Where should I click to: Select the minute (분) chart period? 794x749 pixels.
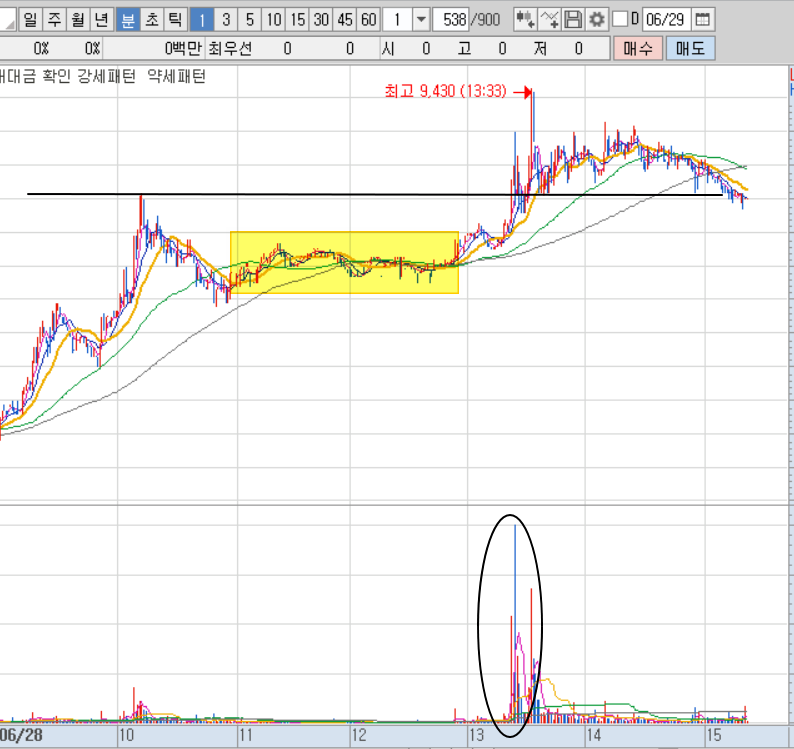[128, 20]
